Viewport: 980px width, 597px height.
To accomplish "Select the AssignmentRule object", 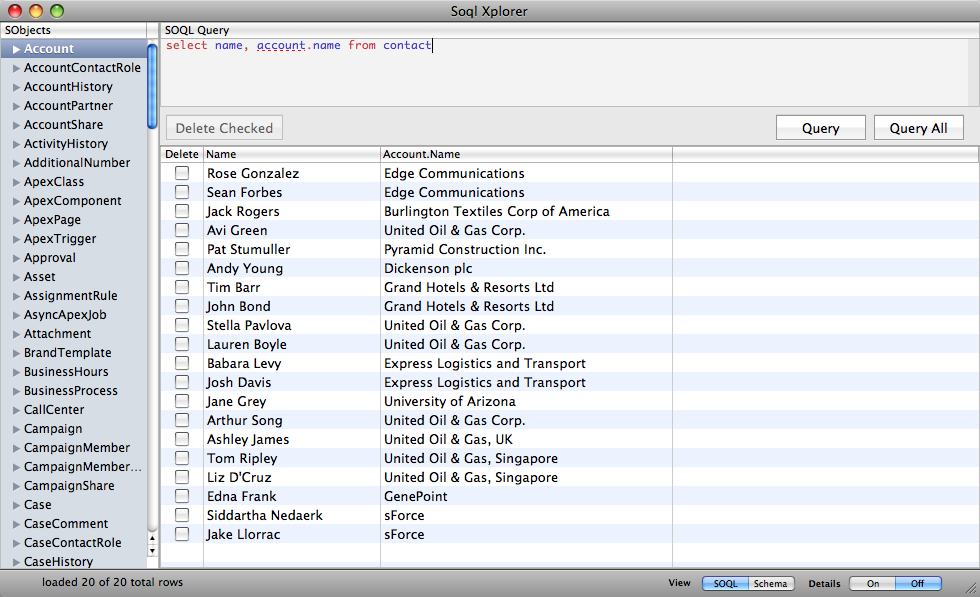I will (x=71, y=296).
